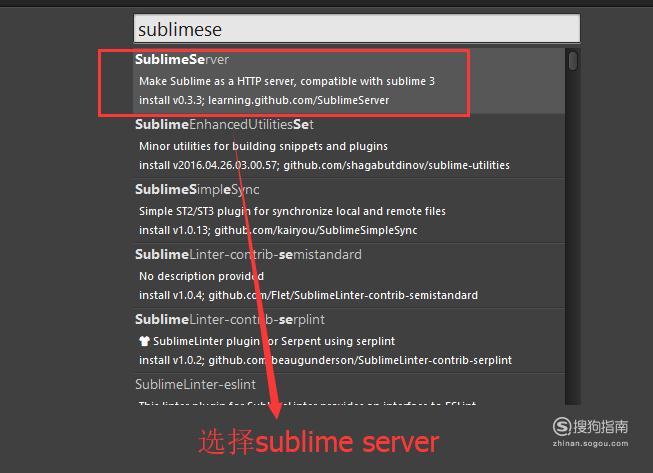Image resolution: width=653 pixels, height=473 pixels.
Task: Click the package list scrollbar thumb
Action: coord(573,61)
